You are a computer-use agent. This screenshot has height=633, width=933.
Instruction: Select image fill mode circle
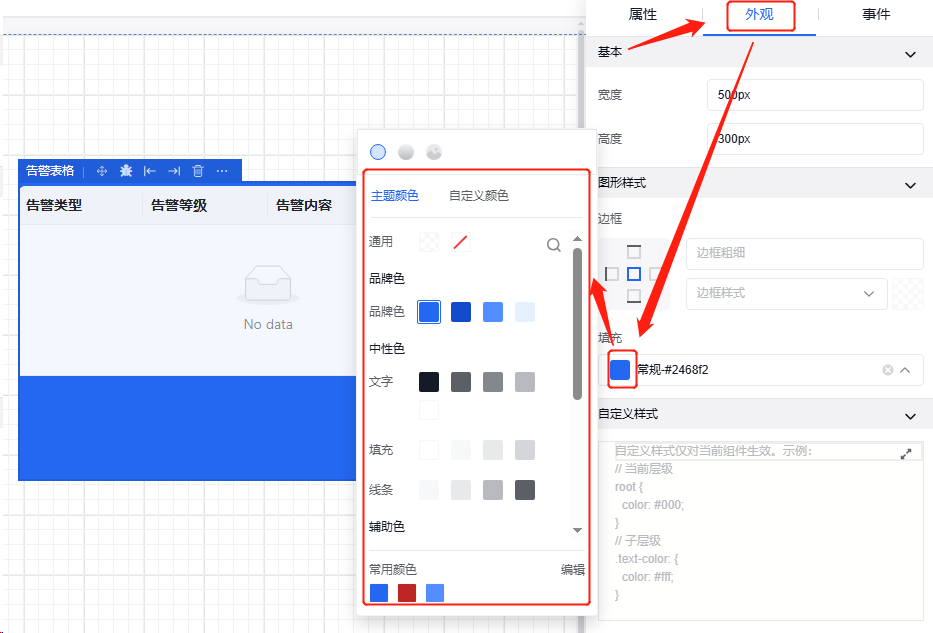(434, 152)
